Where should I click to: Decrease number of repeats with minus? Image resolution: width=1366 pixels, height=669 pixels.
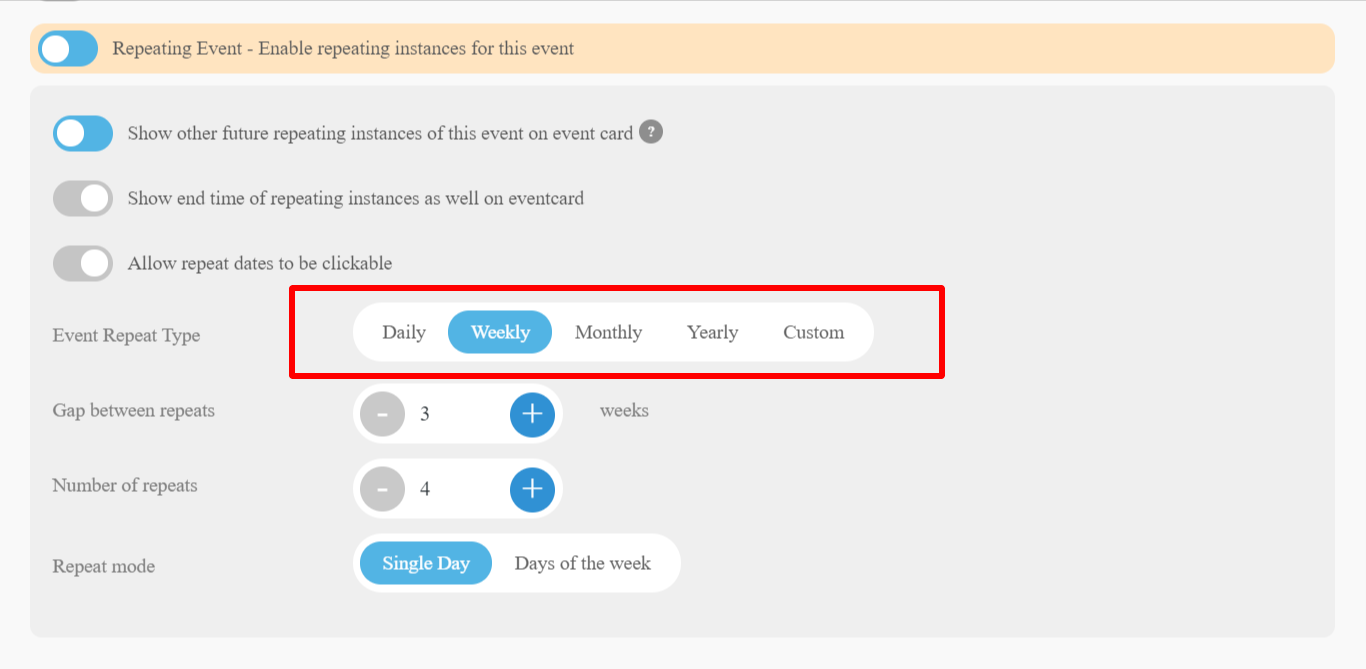click(x=382, y=489)
